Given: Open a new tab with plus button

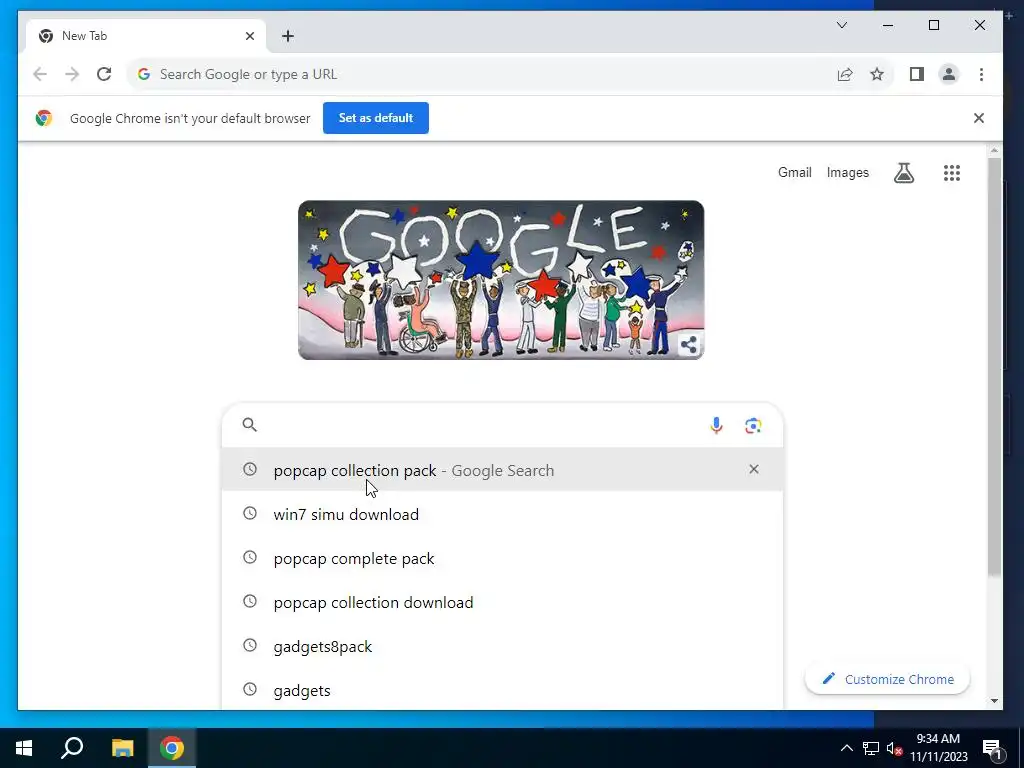Looking at the screenshot, I should click(x=288, y=36).
